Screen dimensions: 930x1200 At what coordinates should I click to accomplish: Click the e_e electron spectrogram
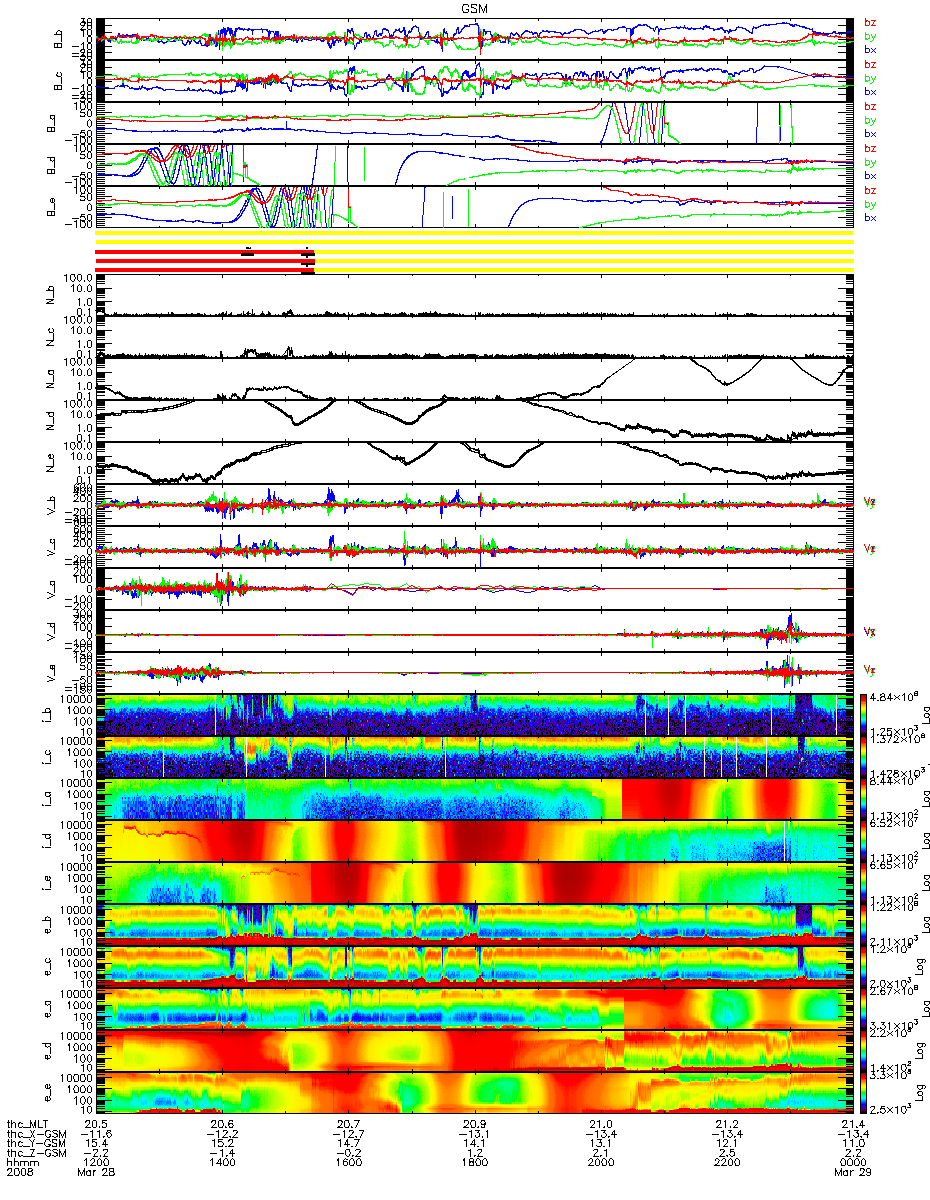[x=475, y=1093]
